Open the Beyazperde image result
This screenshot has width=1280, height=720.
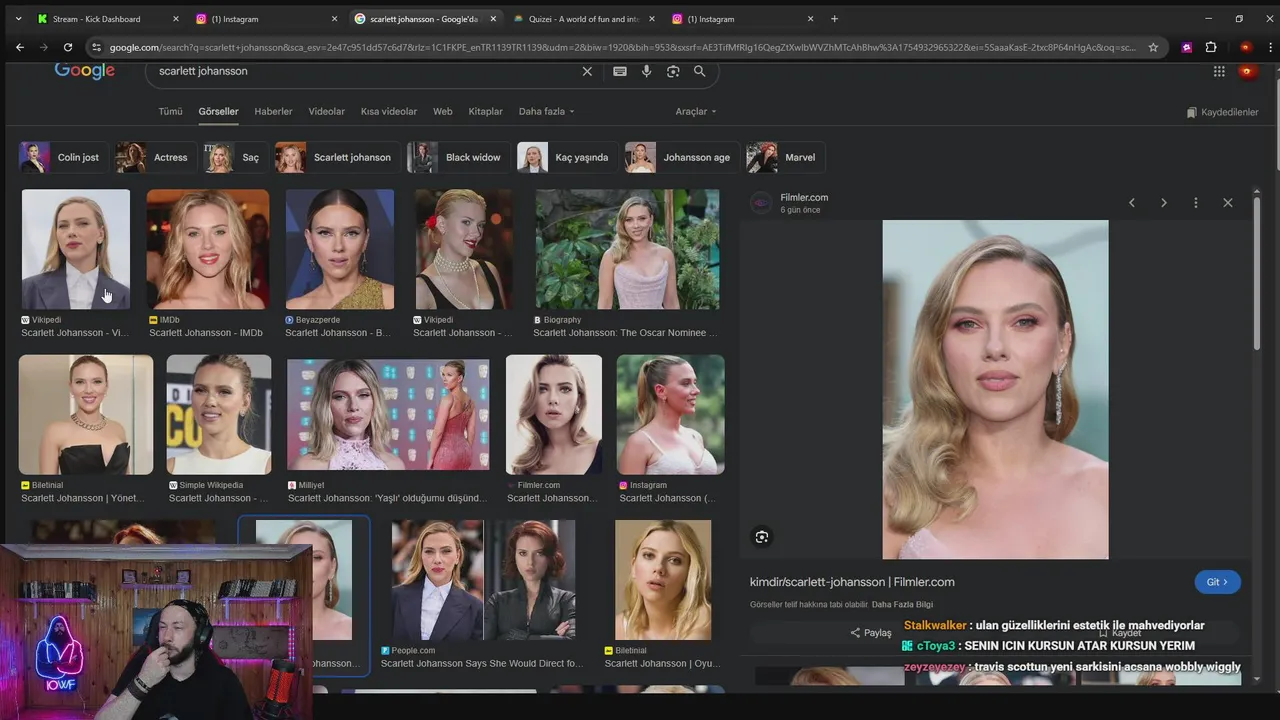[340, 250]
